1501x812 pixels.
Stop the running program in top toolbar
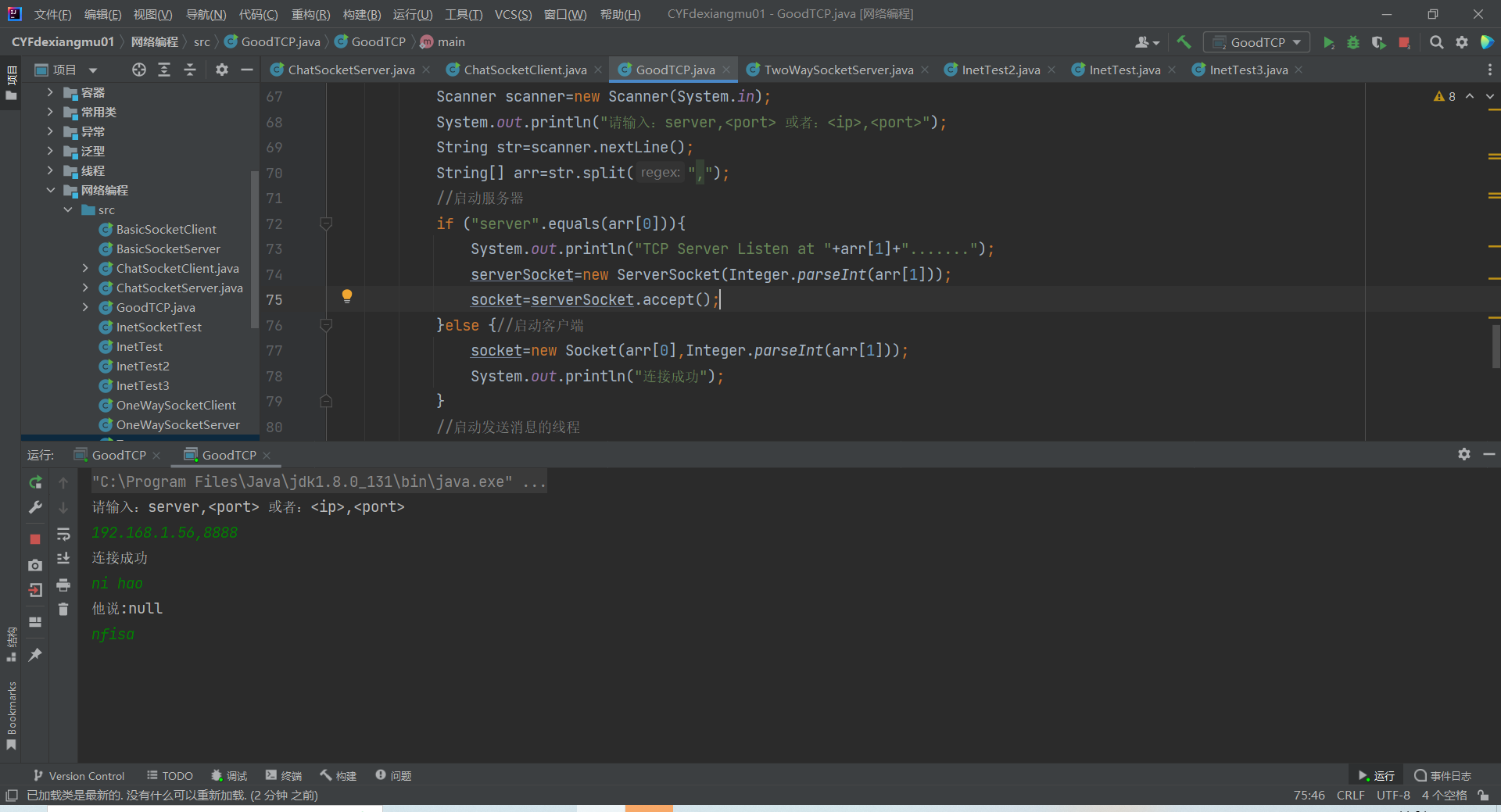tap(1405, 42)
